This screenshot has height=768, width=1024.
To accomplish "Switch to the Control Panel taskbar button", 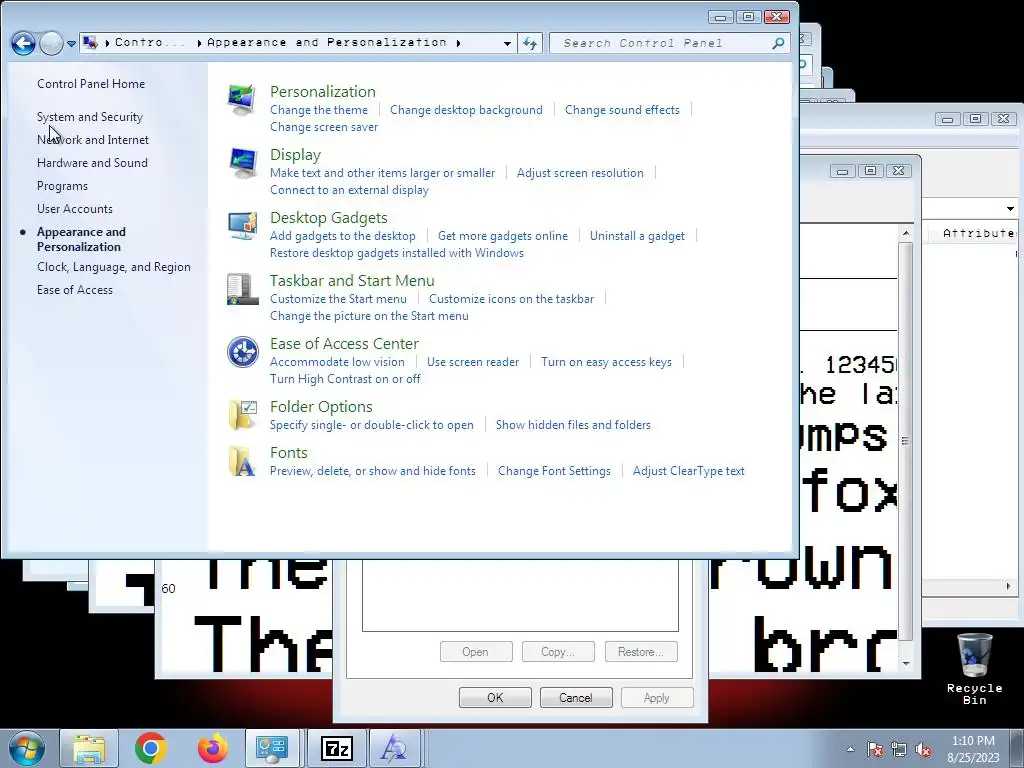I will 272,748.
